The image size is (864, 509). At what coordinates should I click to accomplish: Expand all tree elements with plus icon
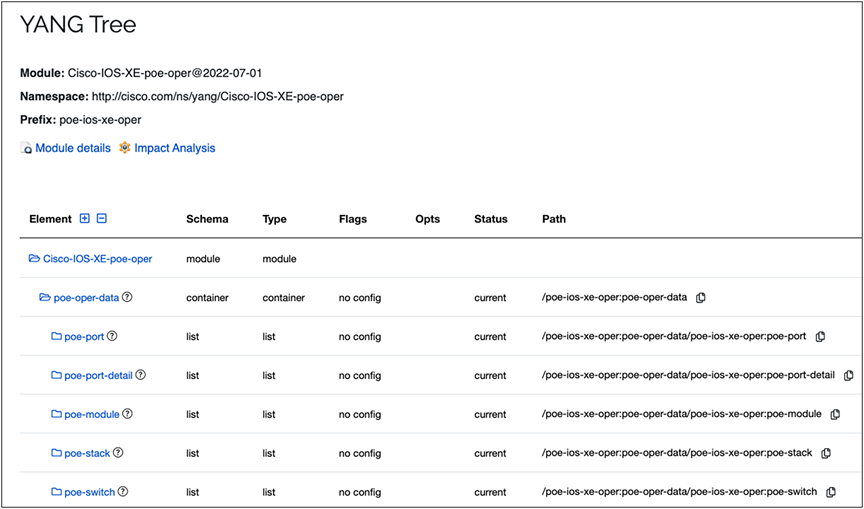84,218
